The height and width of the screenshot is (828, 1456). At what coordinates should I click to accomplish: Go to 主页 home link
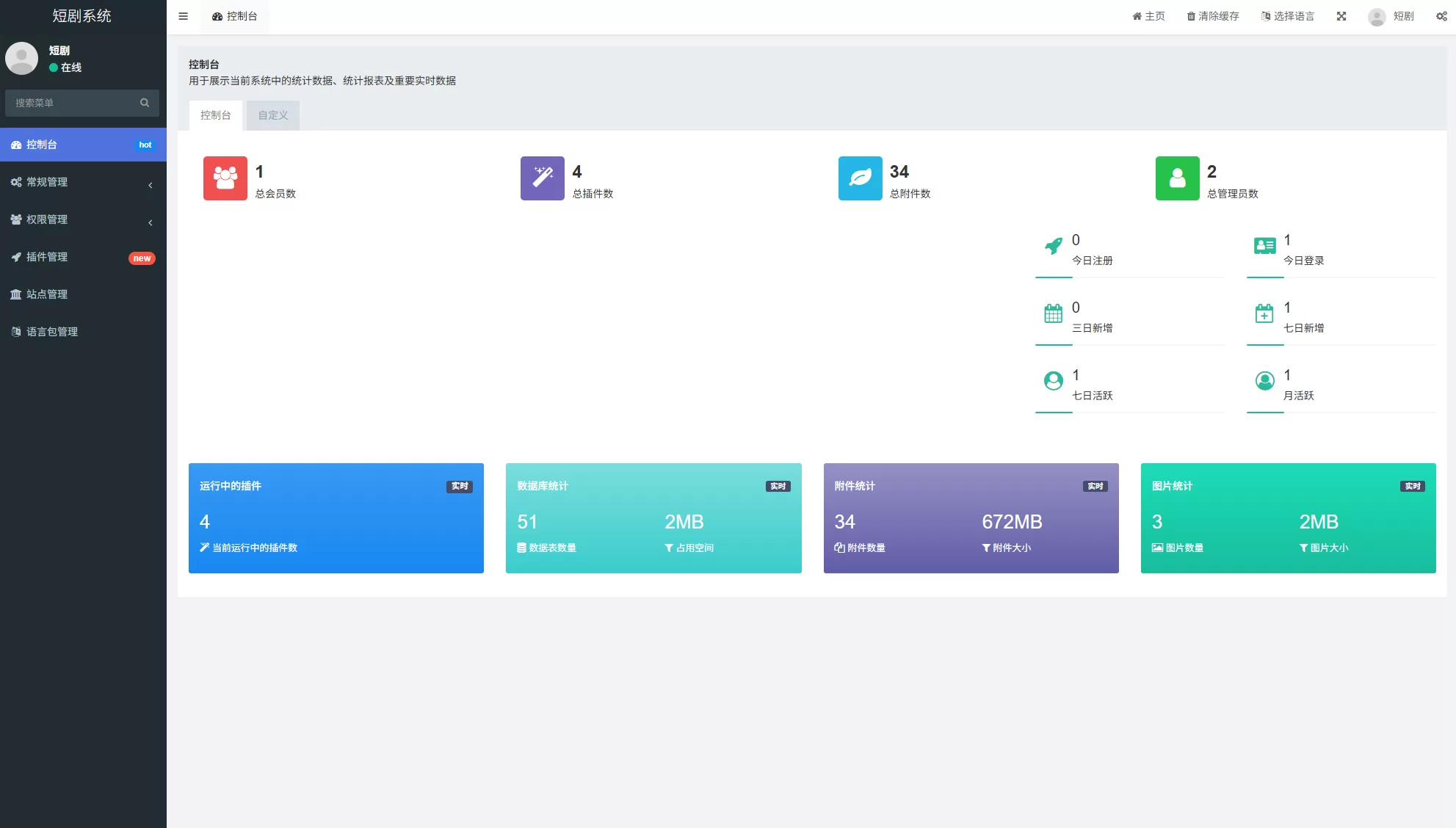tap(1148, 16)
